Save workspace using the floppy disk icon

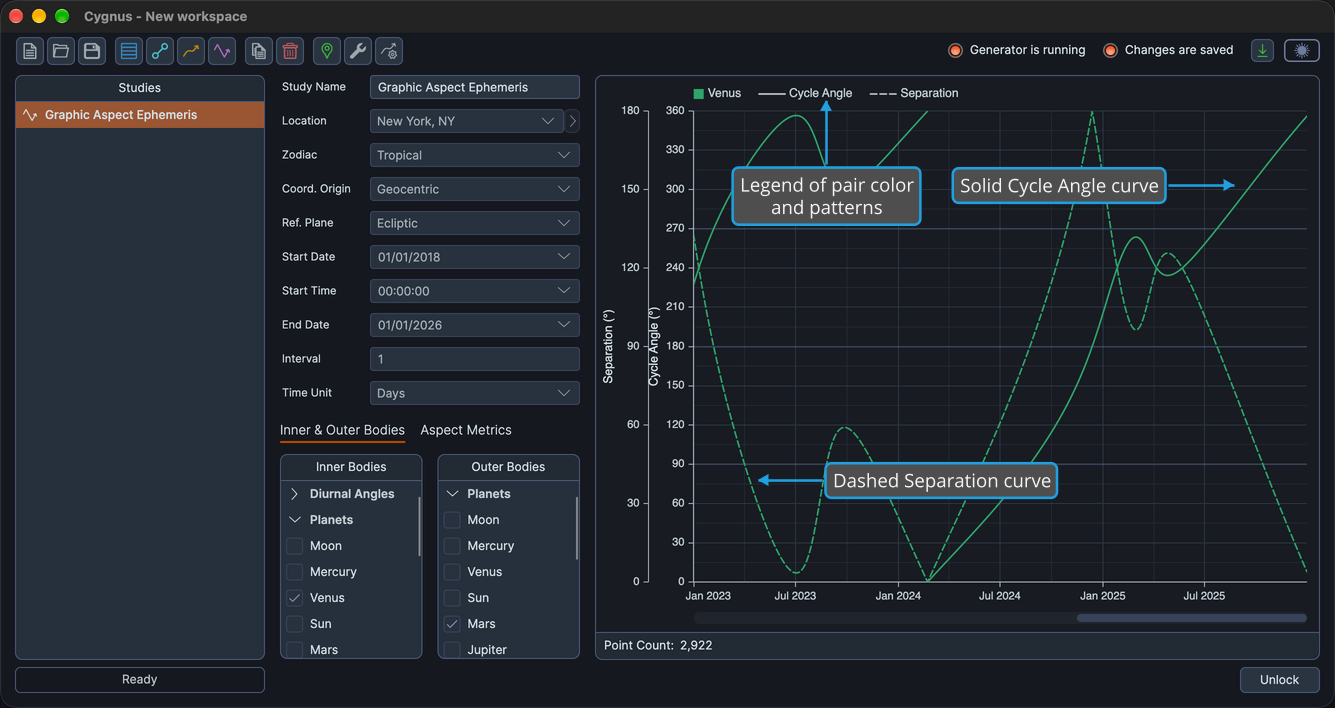click(92, 51)
